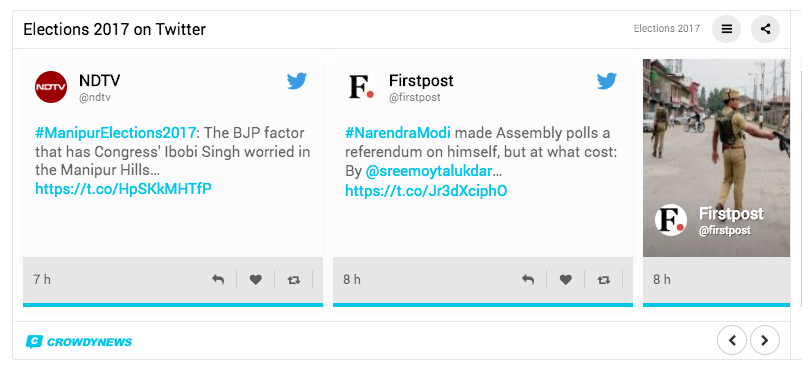Screen dimensions: 802x367
Task: Click the Crowdynews logo
Action: [79, 342]
